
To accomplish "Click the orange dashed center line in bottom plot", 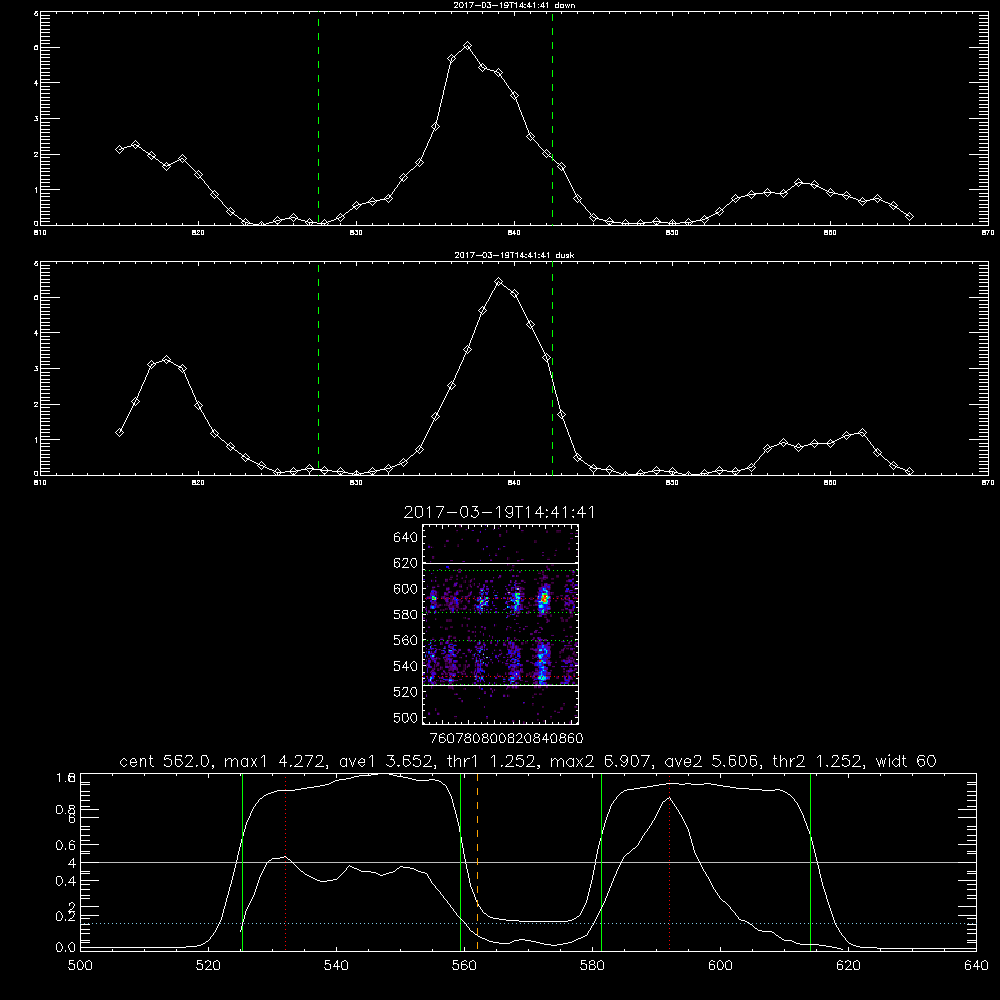I will click(x=478, y=862).
